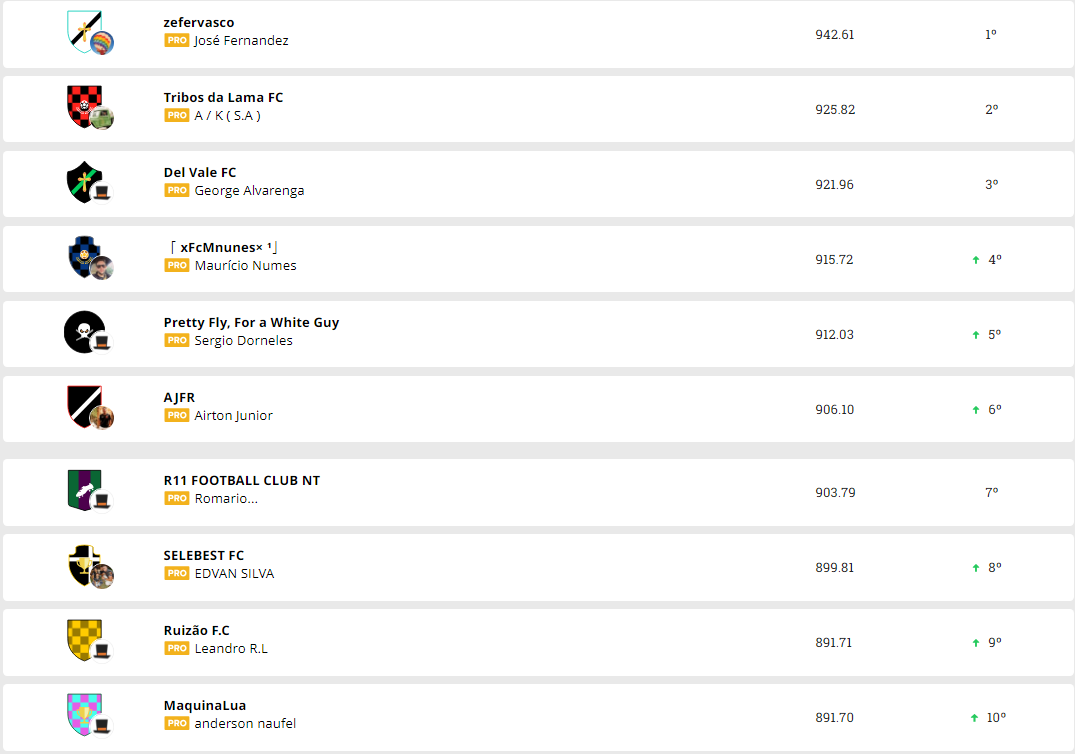Click the R11 FOOTBALL CLUB NT shield
Screen dimensions: 1075x754
click(82, 488)
